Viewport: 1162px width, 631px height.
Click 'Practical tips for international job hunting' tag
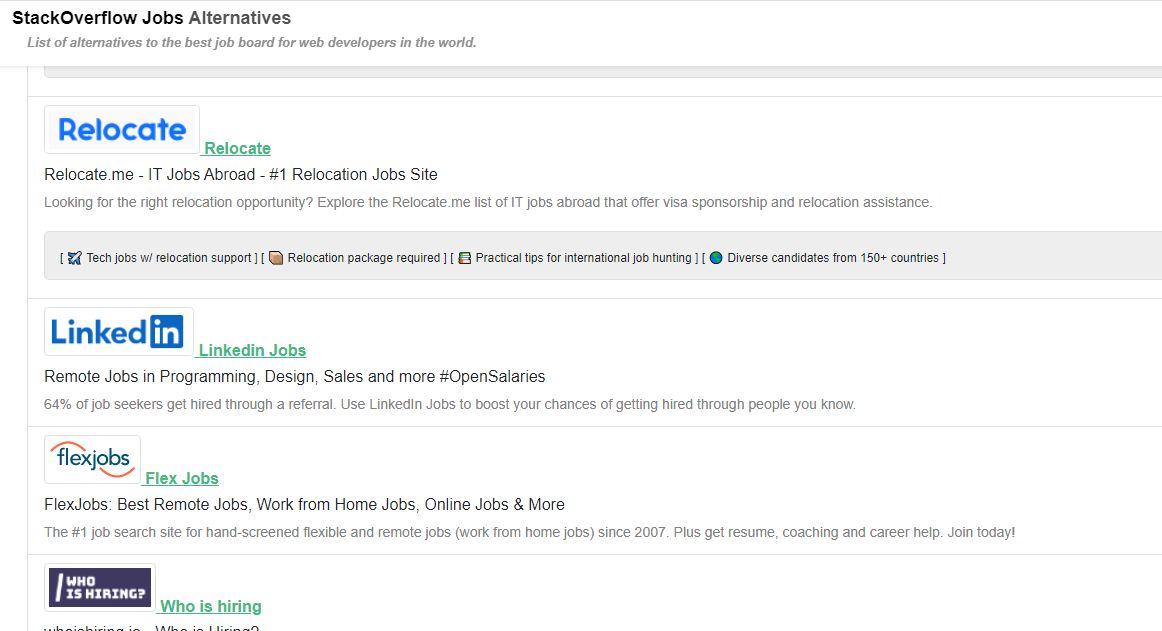(x=583, y=258)
